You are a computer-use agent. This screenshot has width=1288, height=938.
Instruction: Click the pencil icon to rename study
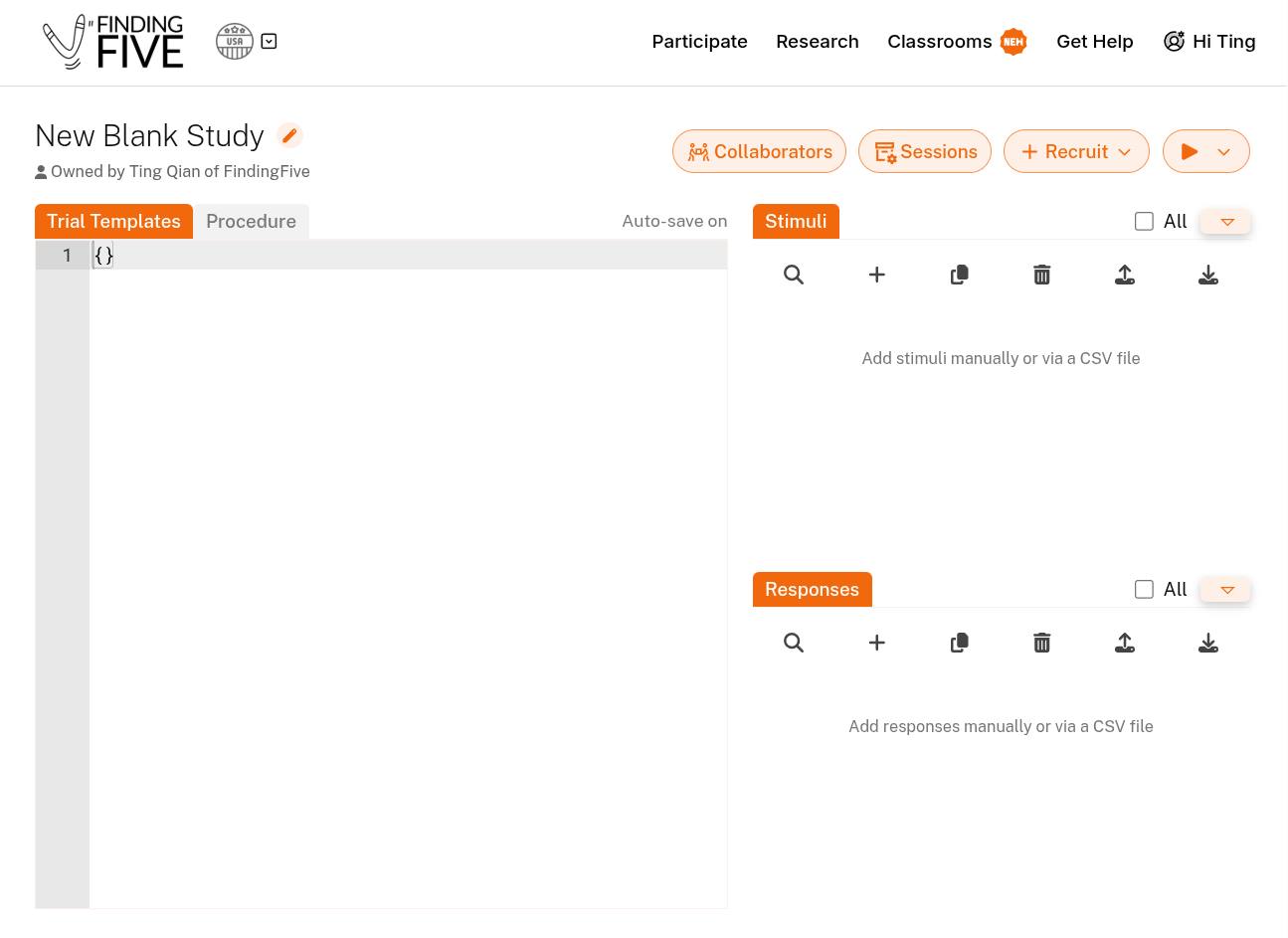click(x=289, y=135)
